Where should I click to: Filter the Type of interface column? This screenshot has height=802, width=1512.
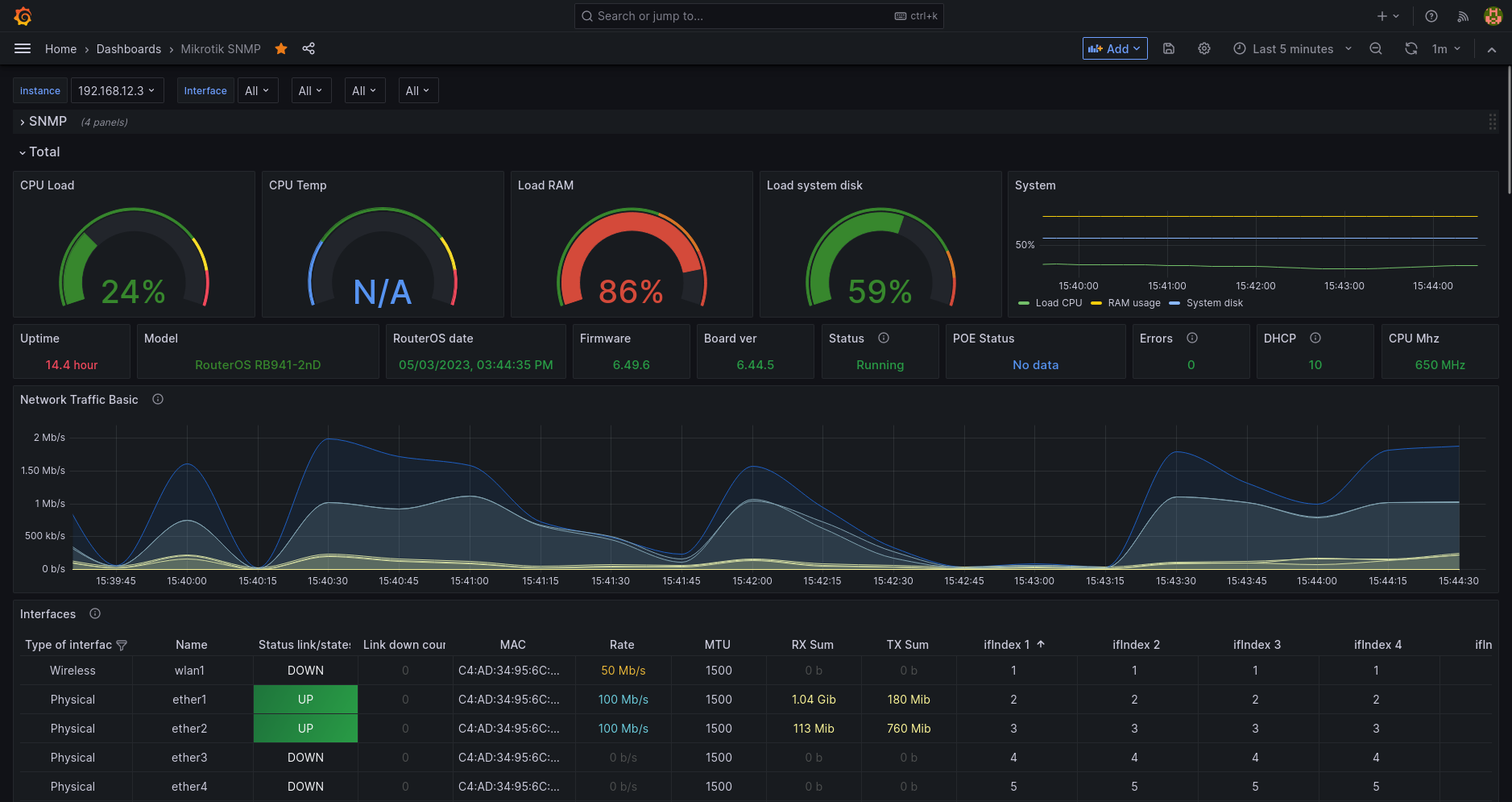pyautogui.click(x=122, y=645)
